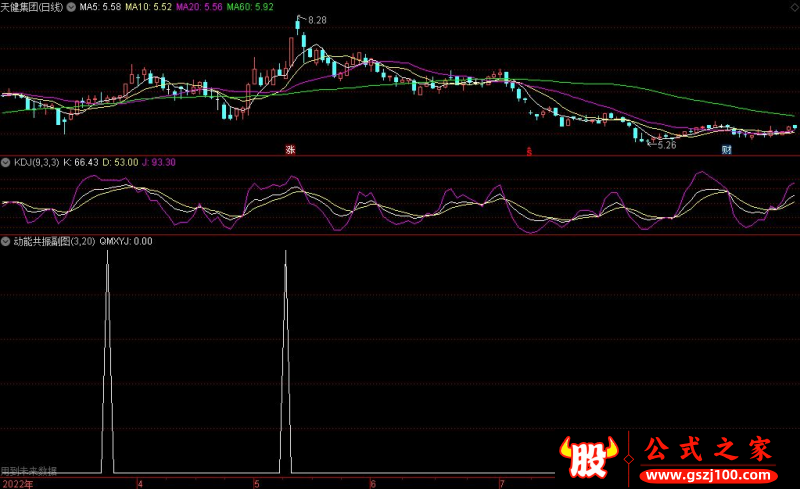Click the 涨 marker below the candlesticks

(x=290, y=150)
